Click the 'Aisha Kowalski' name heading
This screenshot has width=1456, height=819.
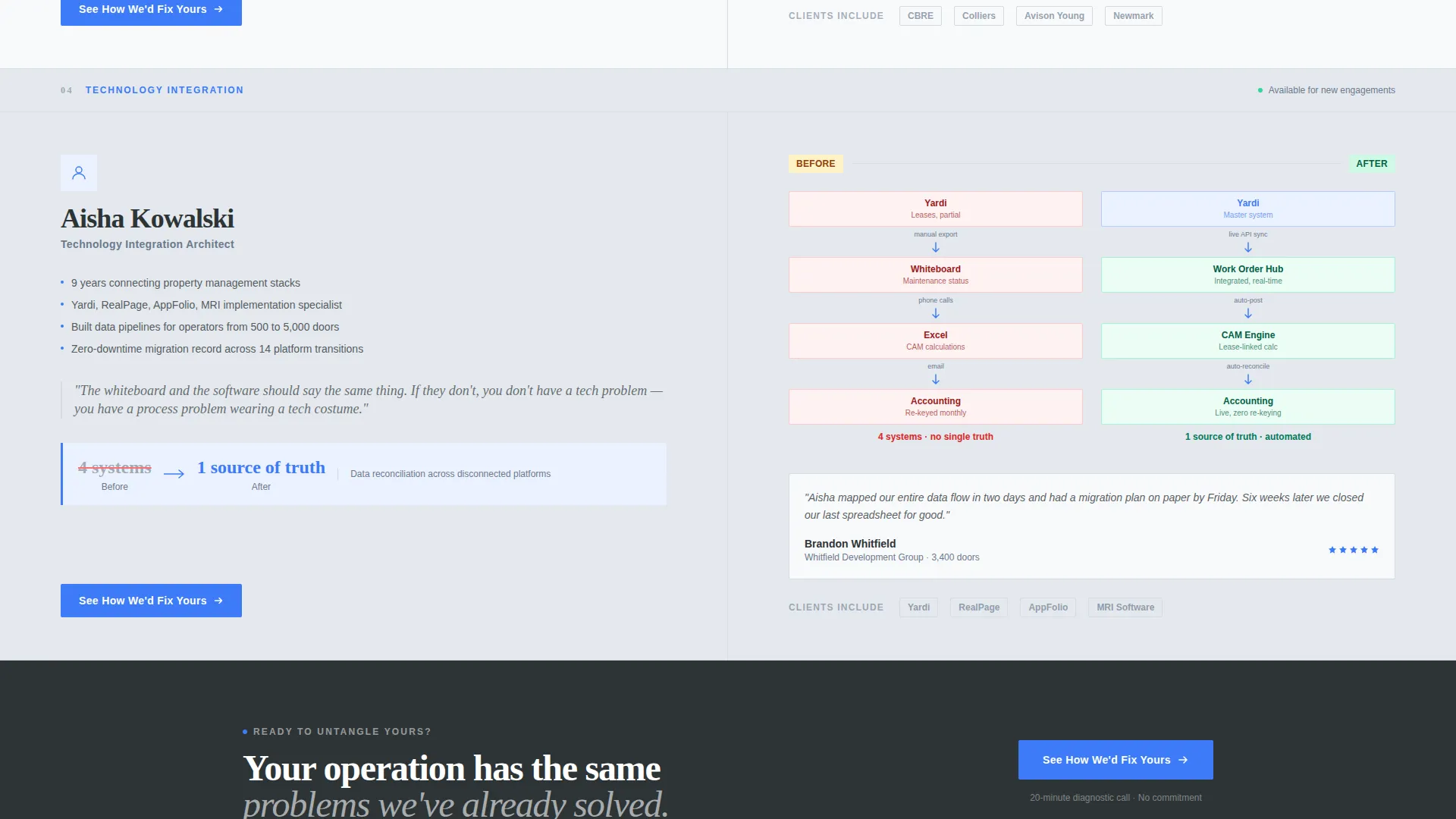[x=147, y=218]
